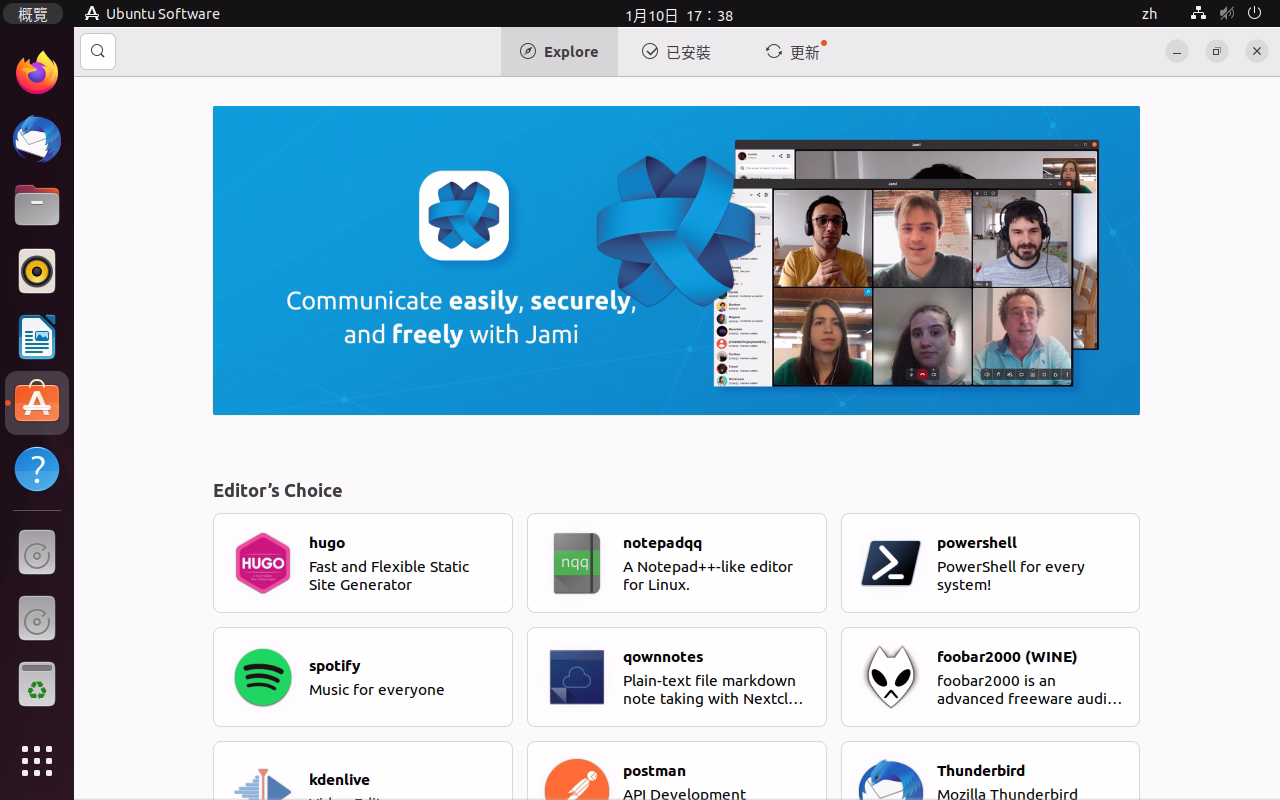Show Applications grid in the dock

click(x=37, y=760)
